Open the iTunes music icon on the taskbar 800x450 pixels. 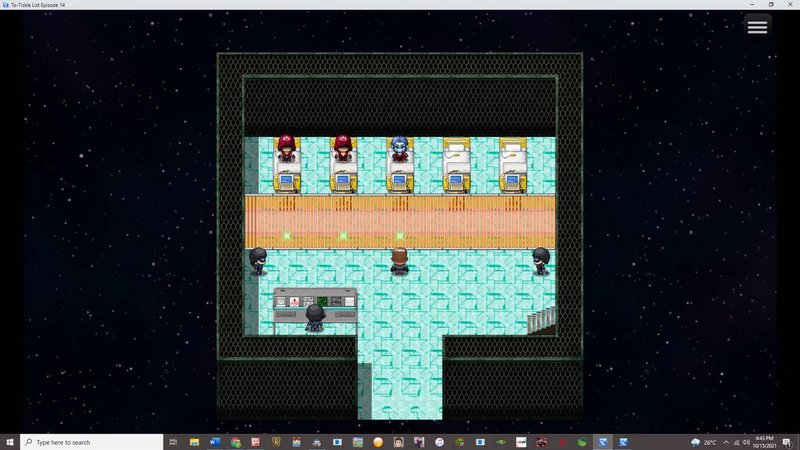(x=439, y=442)
